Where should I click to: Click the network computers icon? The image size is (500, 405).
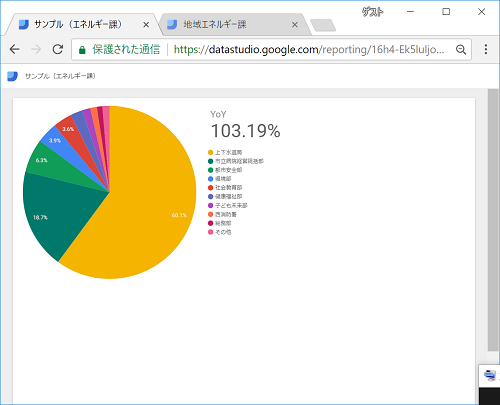click(490, 375)
